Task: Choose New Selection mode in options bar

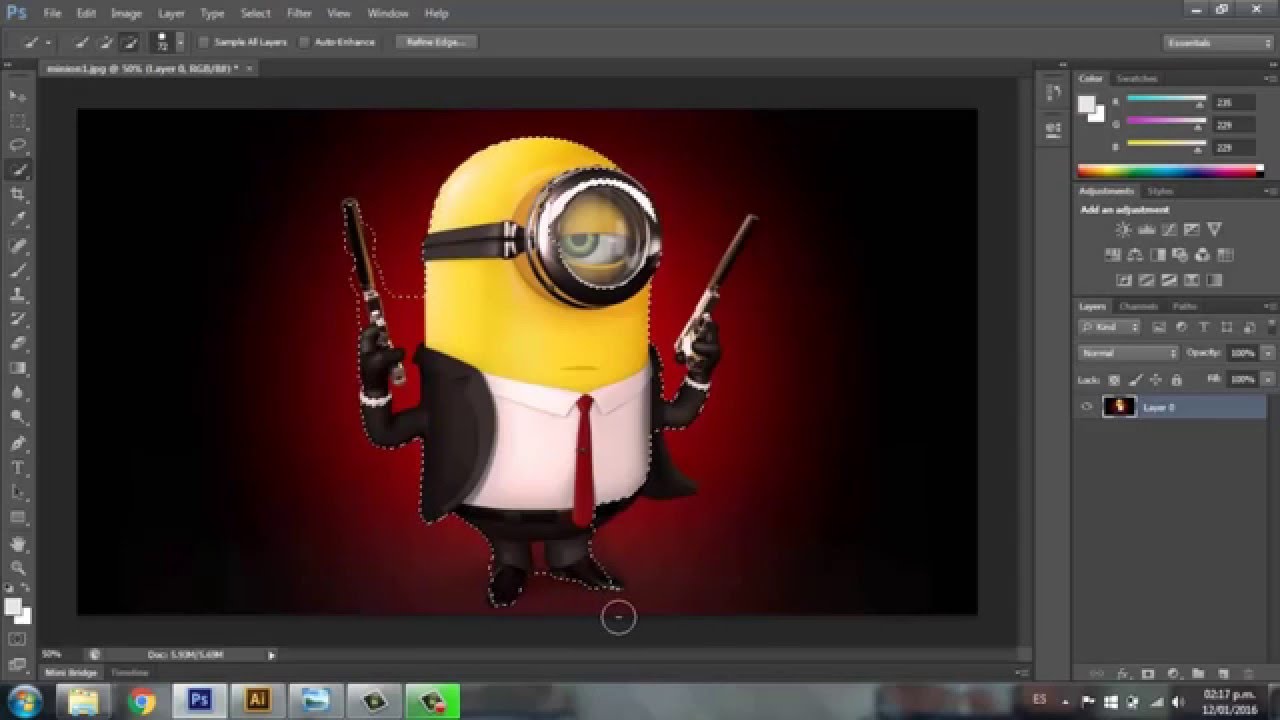Action: (x=82, y=42)
